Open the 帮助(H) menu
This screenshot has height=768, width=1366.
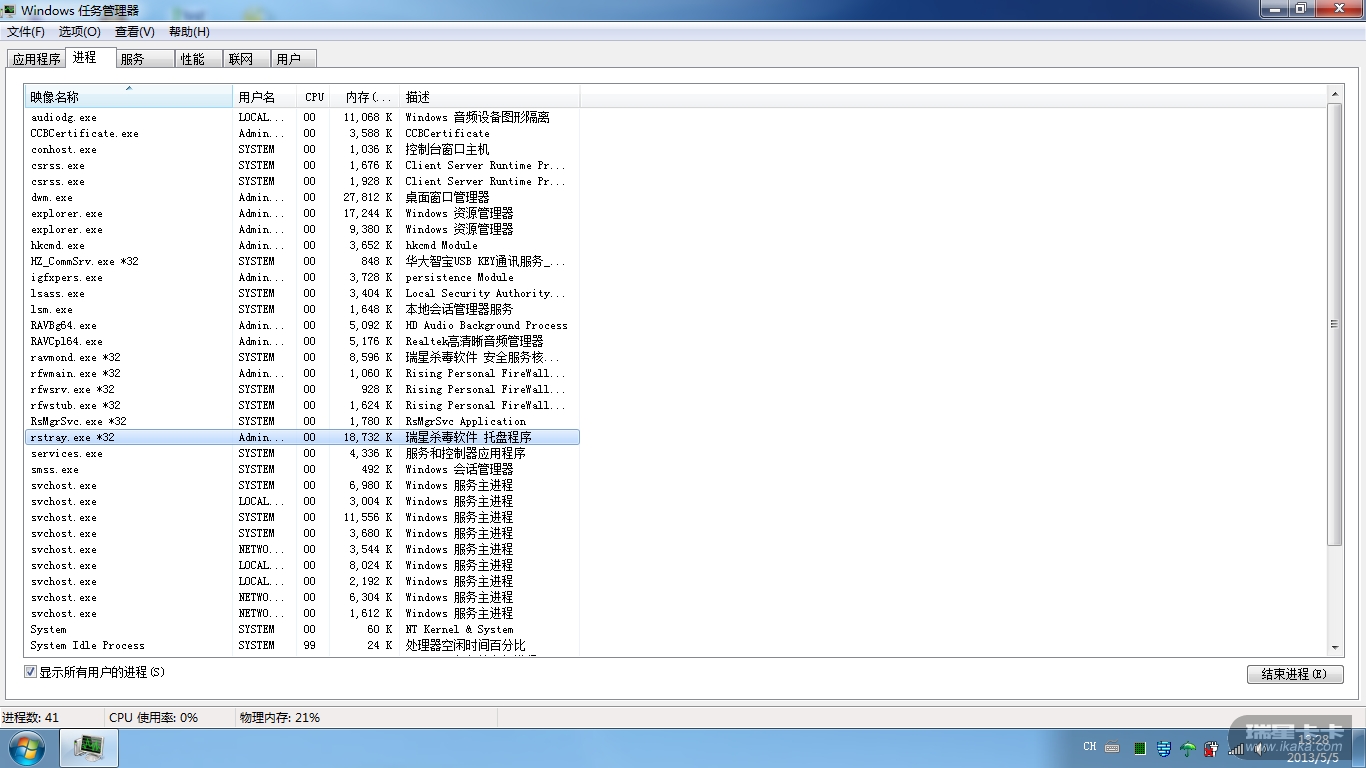(189, 32)
